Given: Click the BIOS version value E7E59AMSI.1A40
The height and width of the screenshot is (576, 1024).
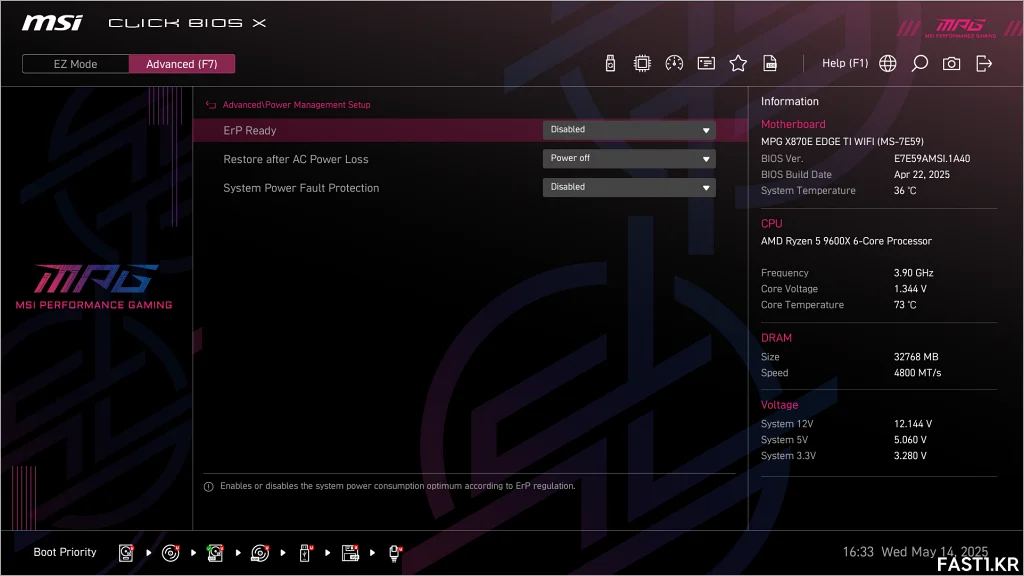Looking at the screenshot, I should pos(932,159).
